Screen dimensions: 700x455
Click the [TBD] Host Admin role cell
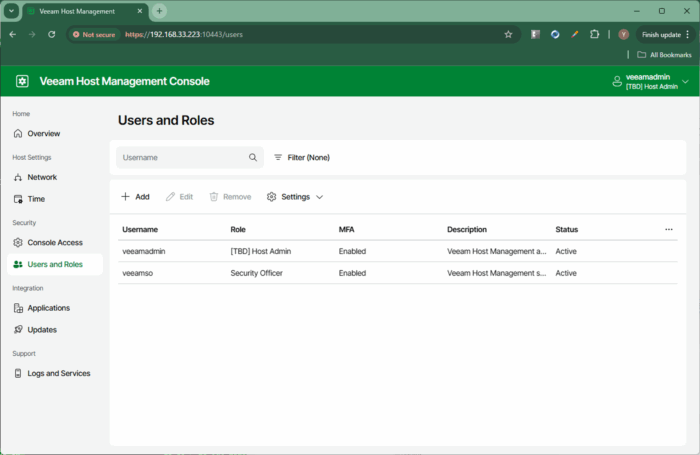pos(261,251)
